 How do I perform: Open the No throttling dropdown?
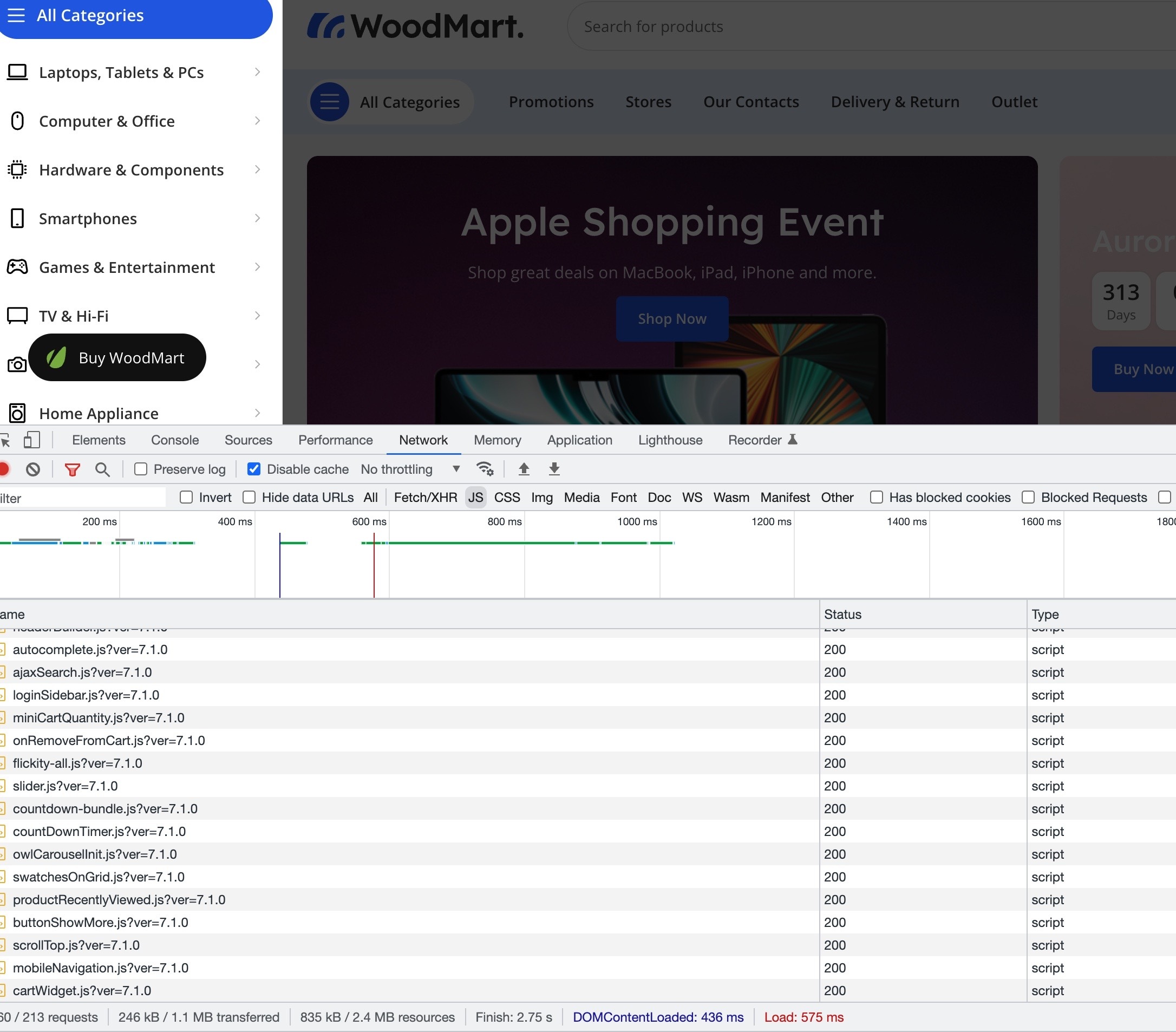click(x=411, y=469)
